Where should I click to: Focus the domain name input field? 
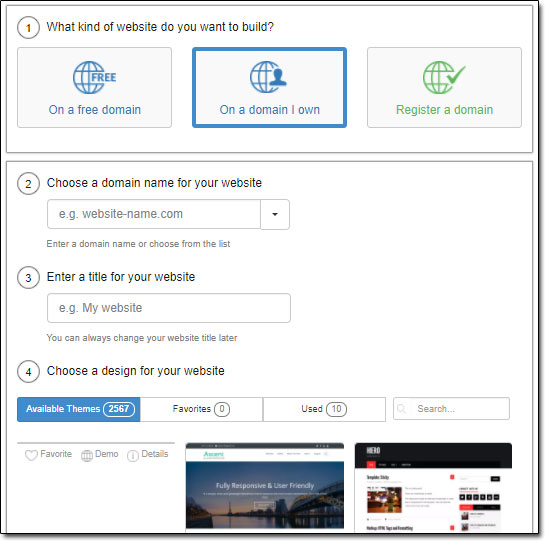click(154, 214)
